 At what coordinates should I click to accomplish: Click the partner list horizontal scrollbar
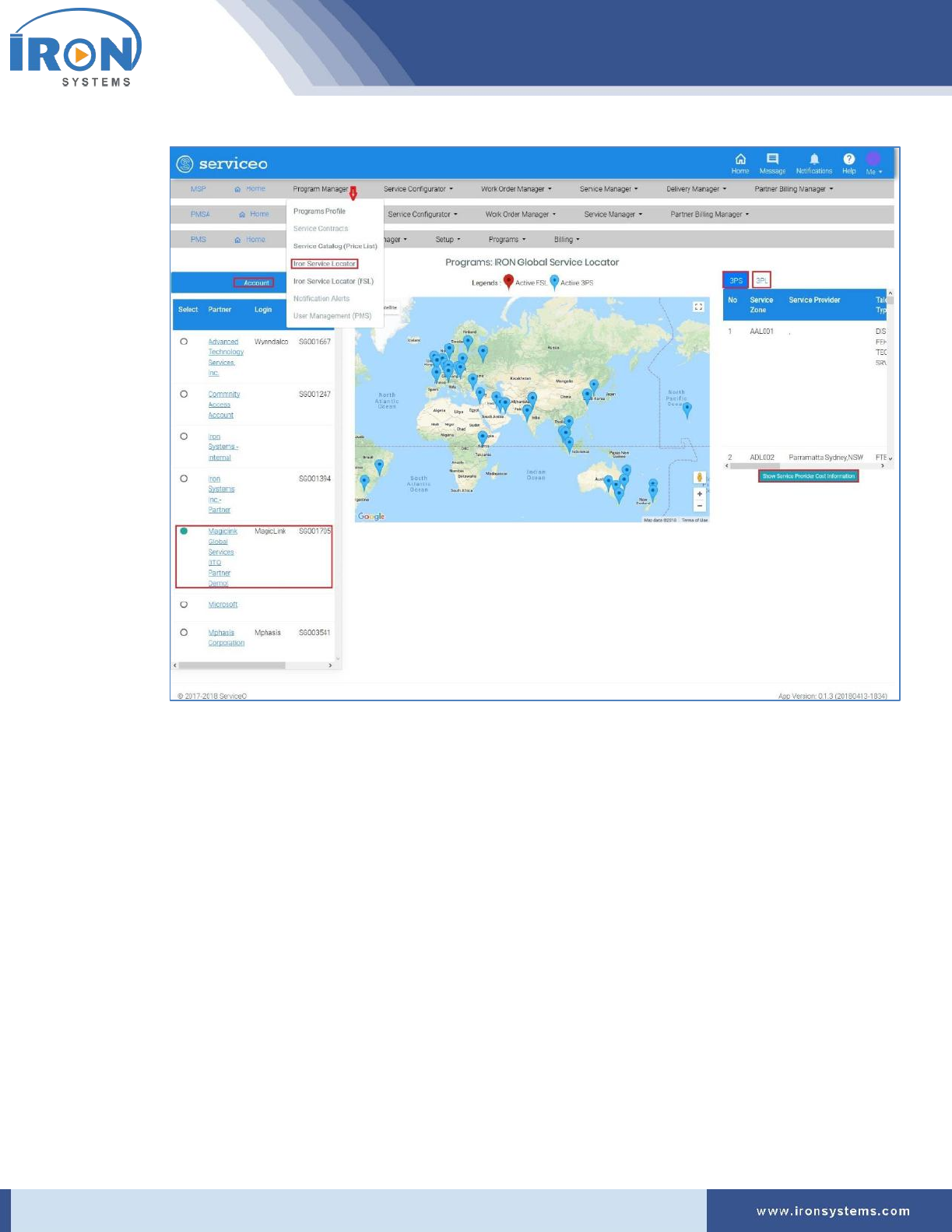[232, 665]
